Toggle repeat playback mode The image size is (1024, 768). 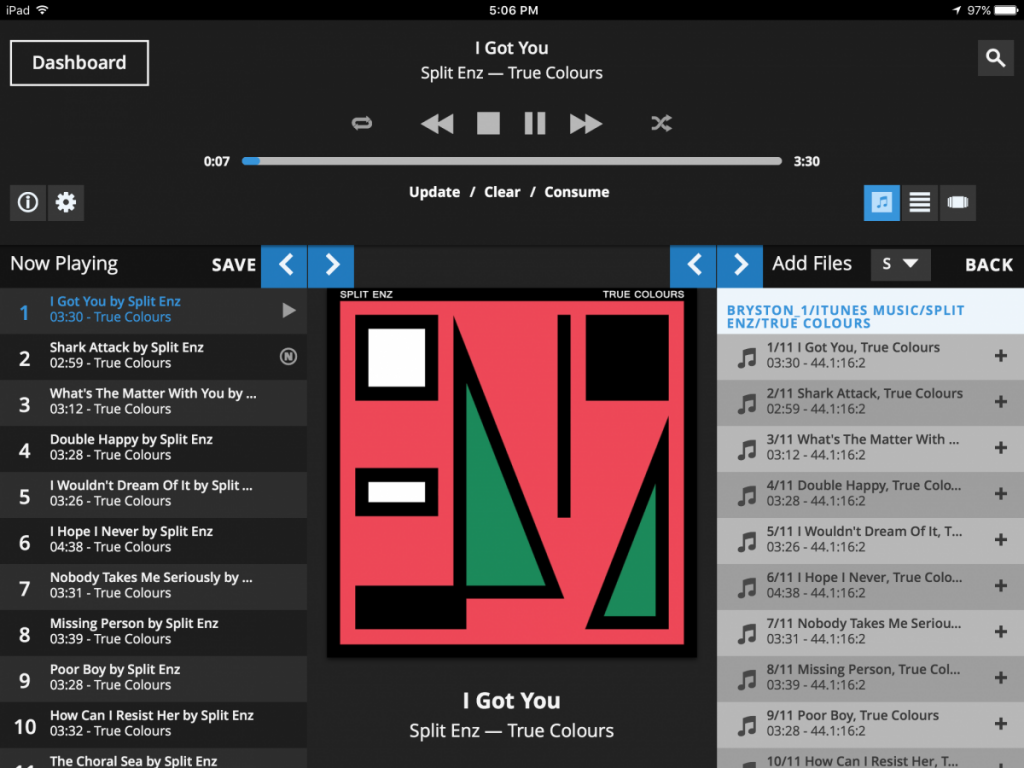coord(362,123)
